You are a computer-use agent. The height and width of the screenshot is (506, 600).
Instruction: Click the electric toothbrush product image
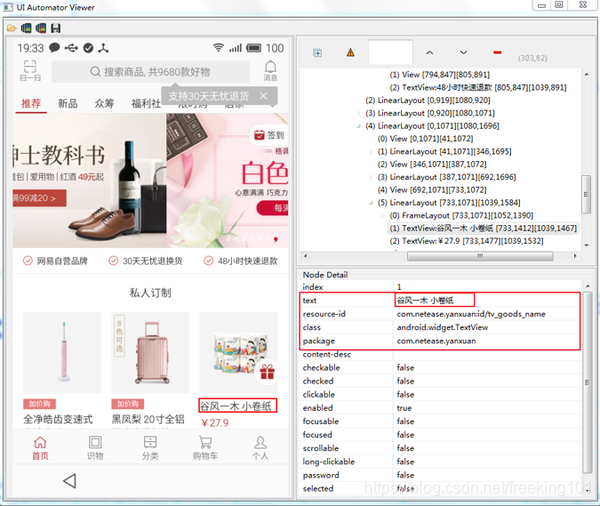(x=62, y=352)
